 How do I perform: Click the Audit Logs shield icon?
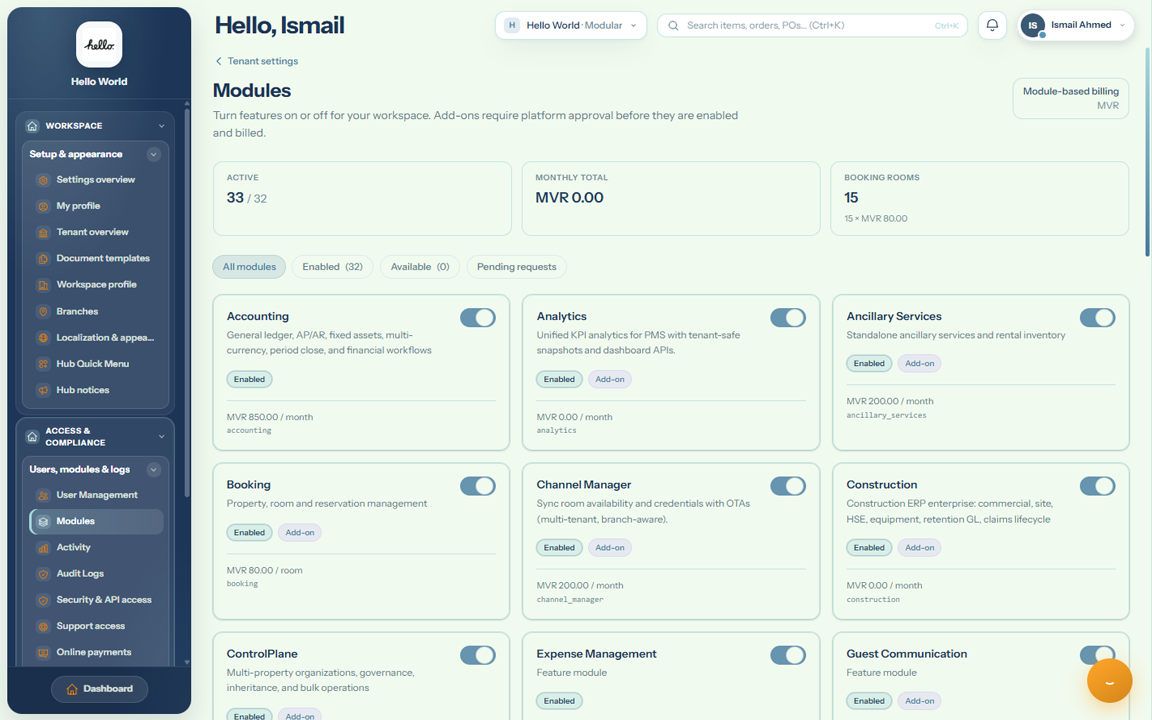point(43,574)
